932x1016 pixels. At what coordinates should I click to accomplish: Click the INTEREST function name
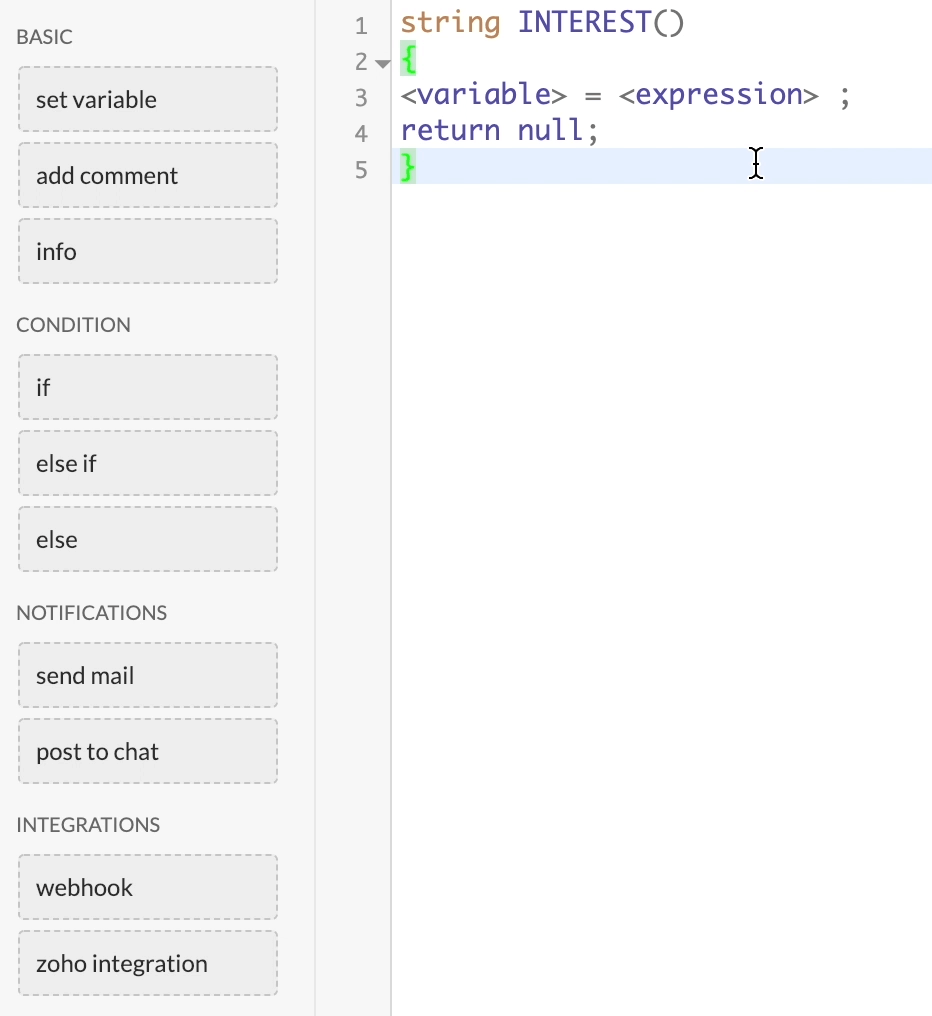click(x=584, y=23)
